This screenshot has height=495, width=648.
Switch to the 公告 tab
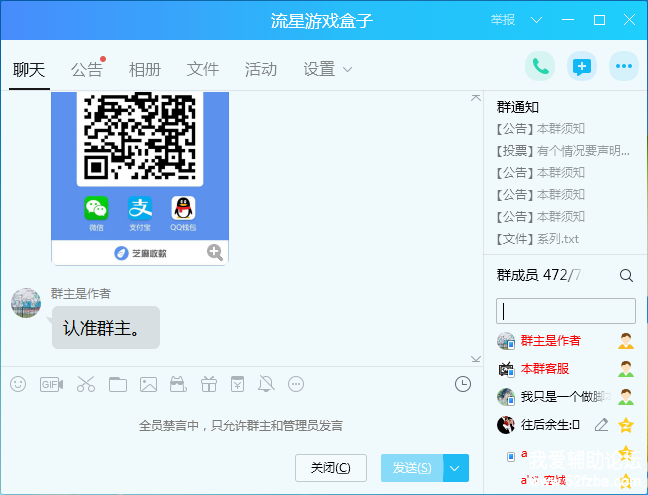pyautogui.click(x=87, y=69)
